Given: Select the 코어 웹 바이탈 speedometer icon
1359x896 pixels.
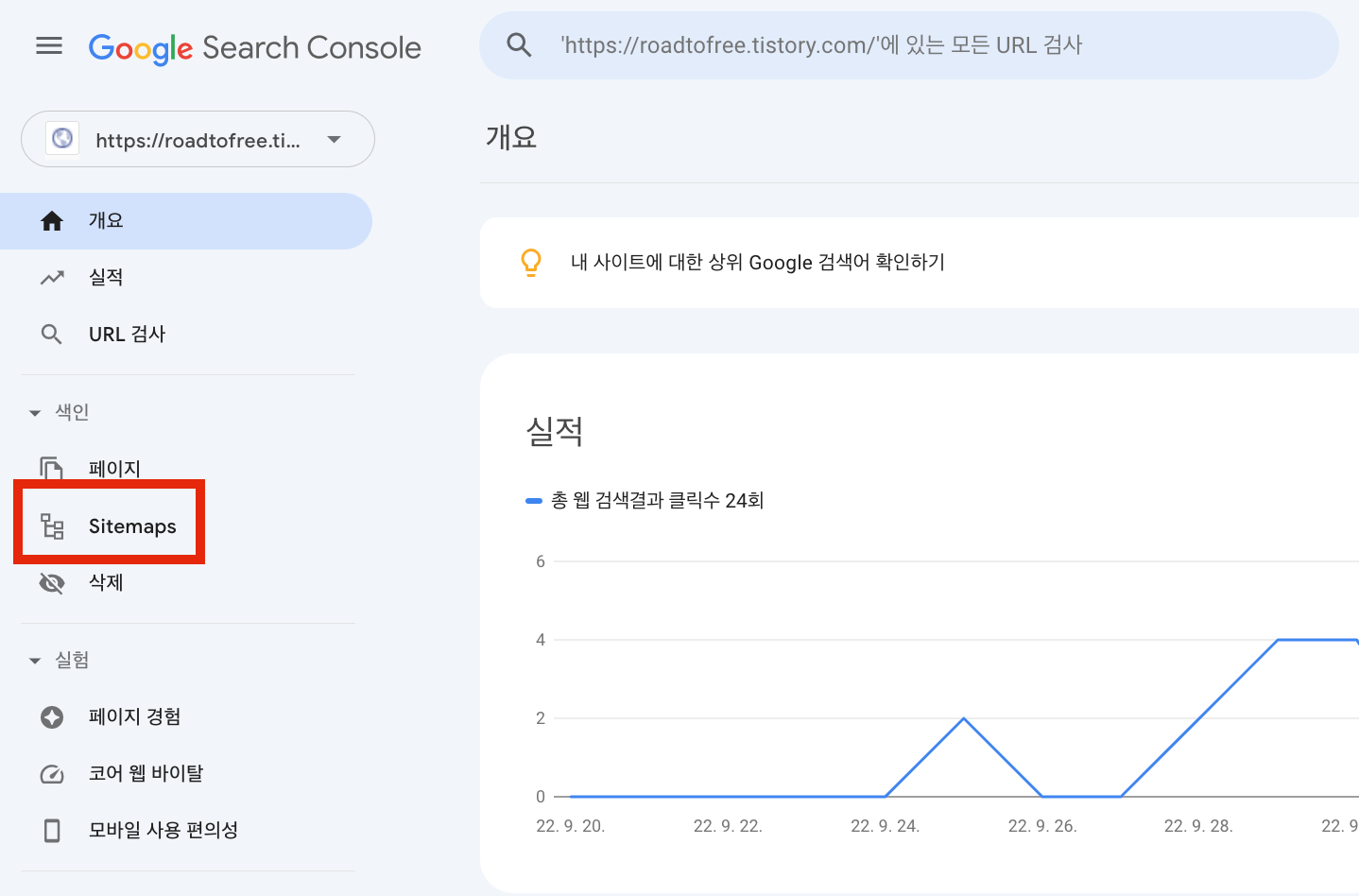Looking at the screenshot, I should point(51,773).
